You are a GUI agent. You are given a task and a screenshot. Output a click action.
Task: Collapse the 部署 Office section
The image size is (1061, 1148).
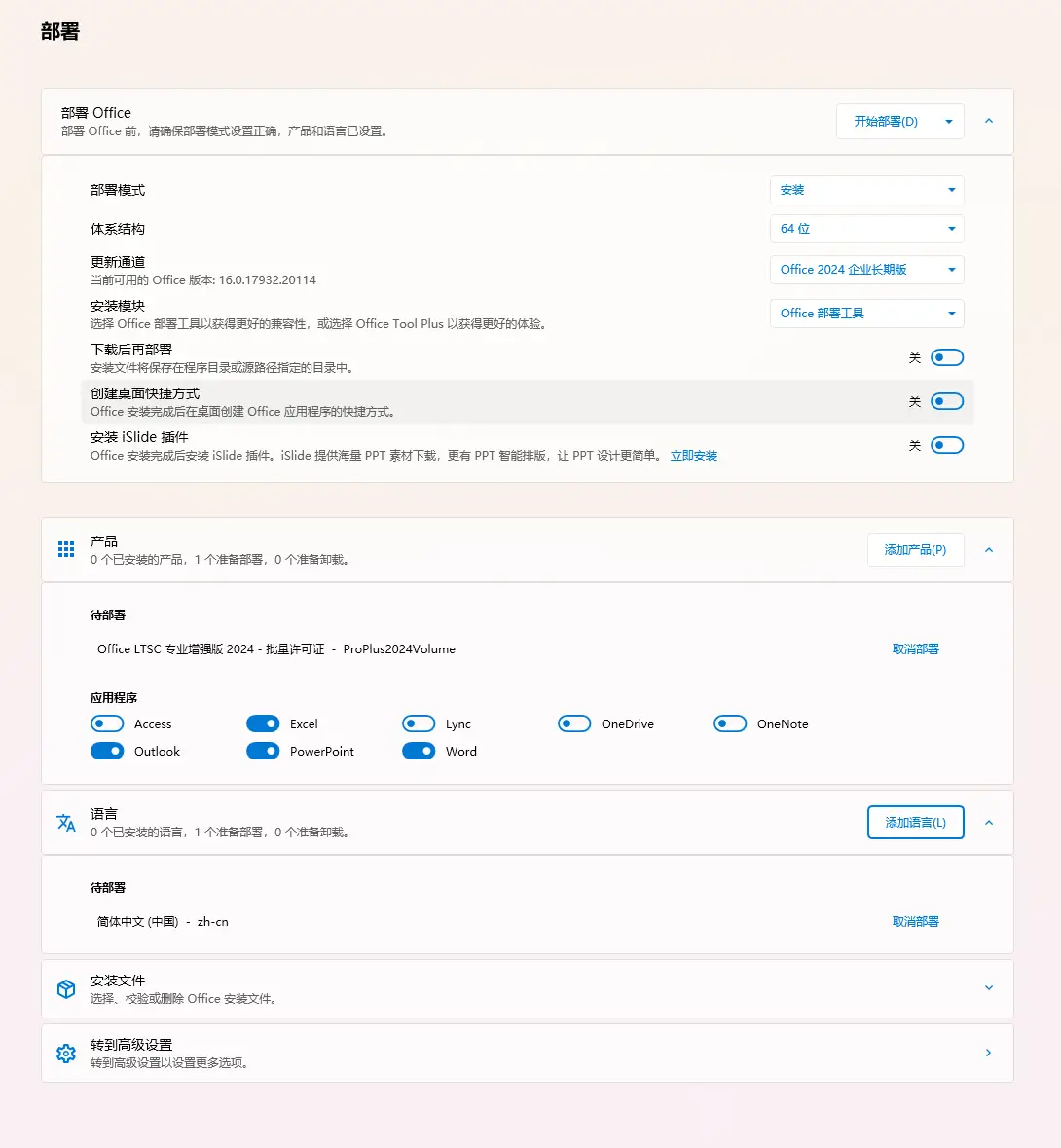(x=988, y=121)
